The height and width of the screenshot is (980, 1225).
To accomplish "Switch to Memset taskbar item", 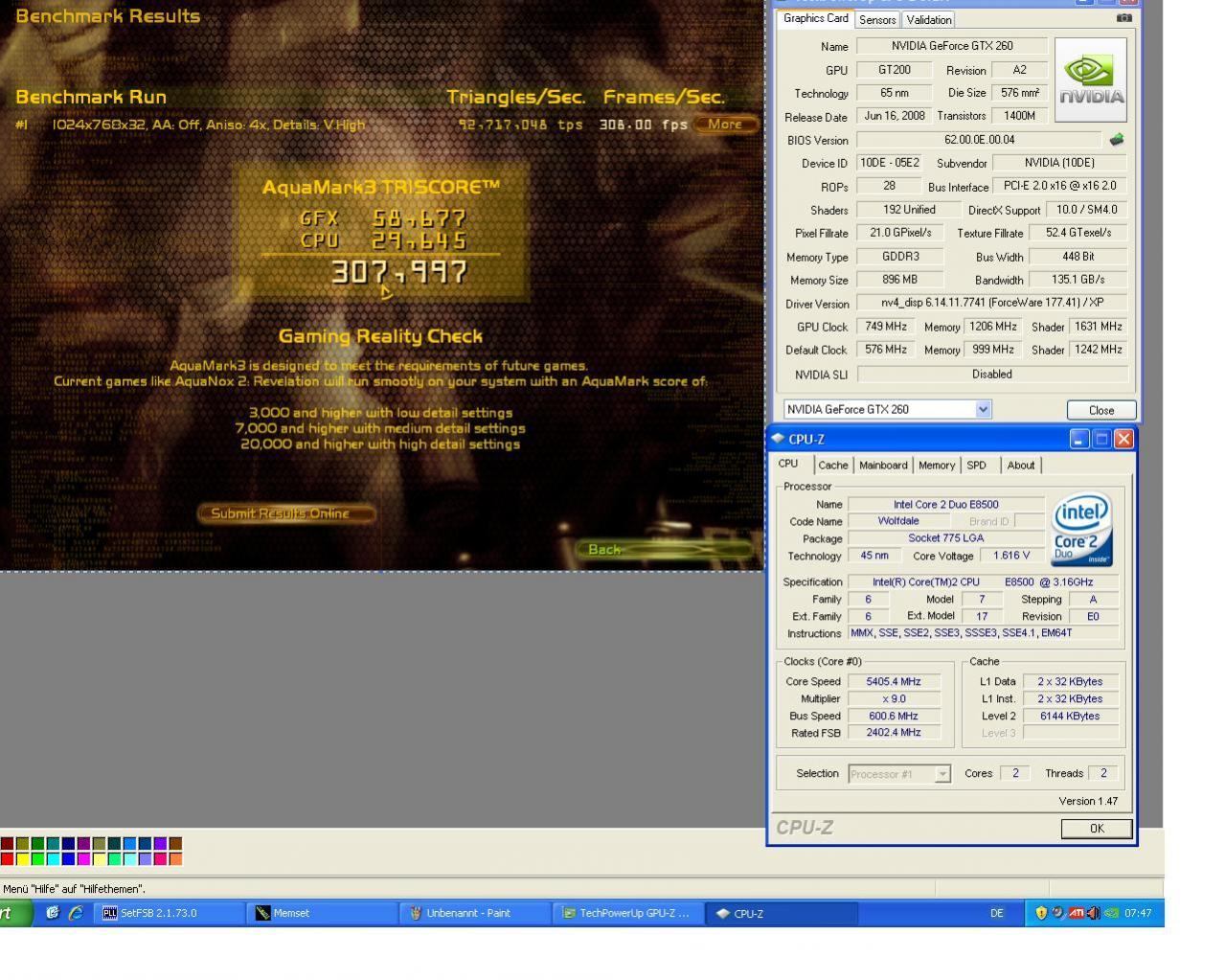I will pos(322,913).
